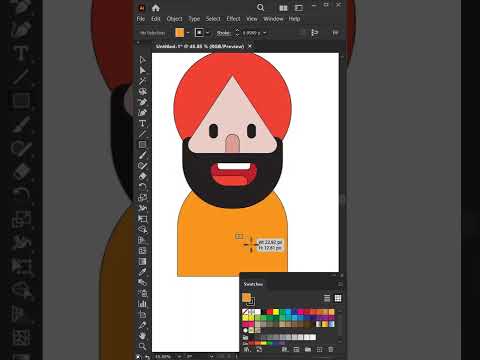The width and height of the screenshot is (480, 360).
Task: Delete swatch with trash icon
Action: pyautogui.click(x=331, y=349)
